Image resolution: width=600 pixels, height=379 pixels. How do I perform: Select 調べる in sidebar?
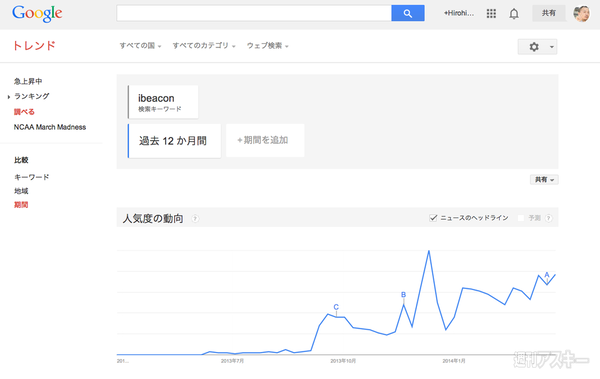(24, 112)
